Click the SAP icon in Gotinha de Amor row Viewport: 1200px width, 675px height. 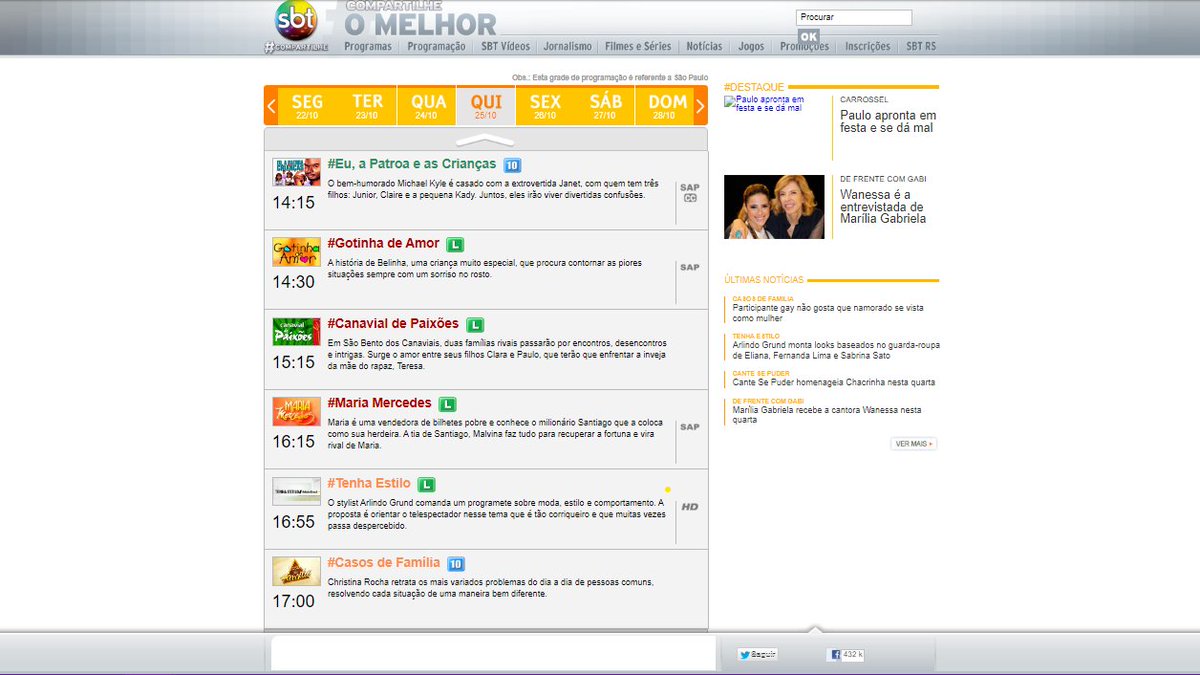click(690, 267)
